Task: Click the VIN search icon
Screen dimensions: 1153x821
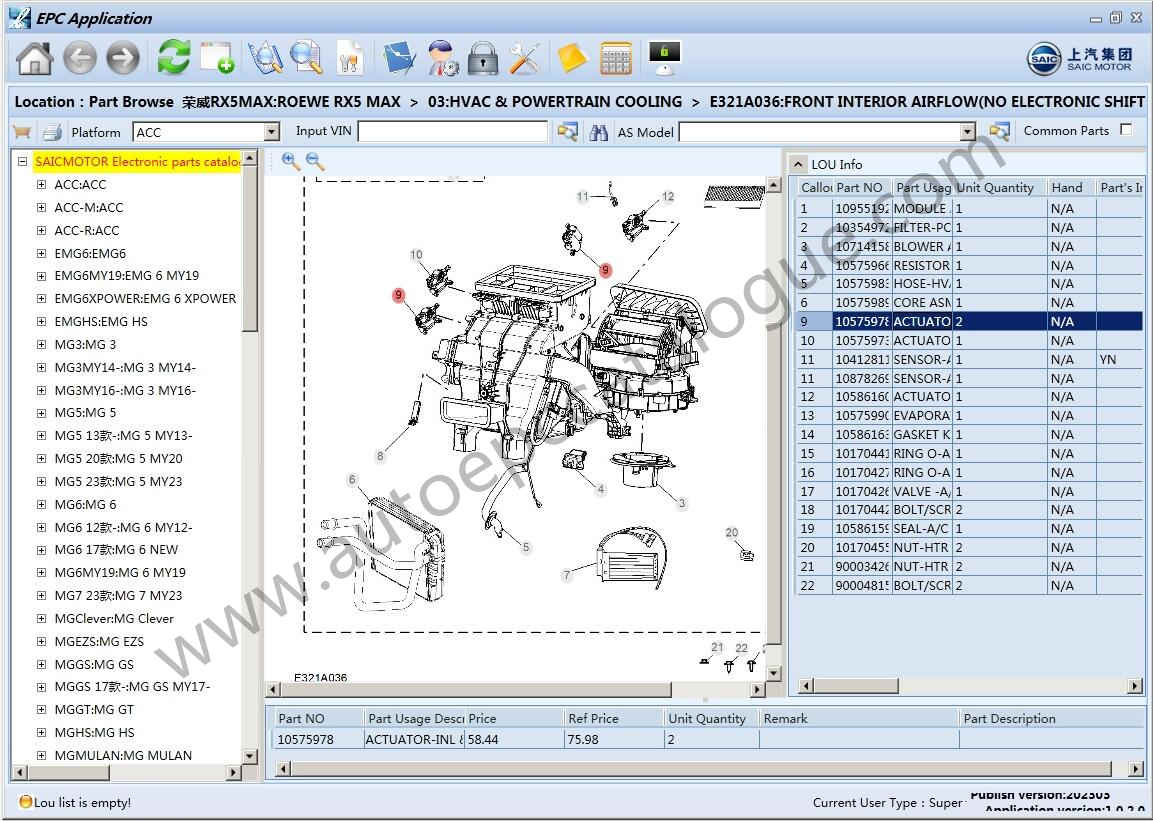Action: (x=567, y=132)
